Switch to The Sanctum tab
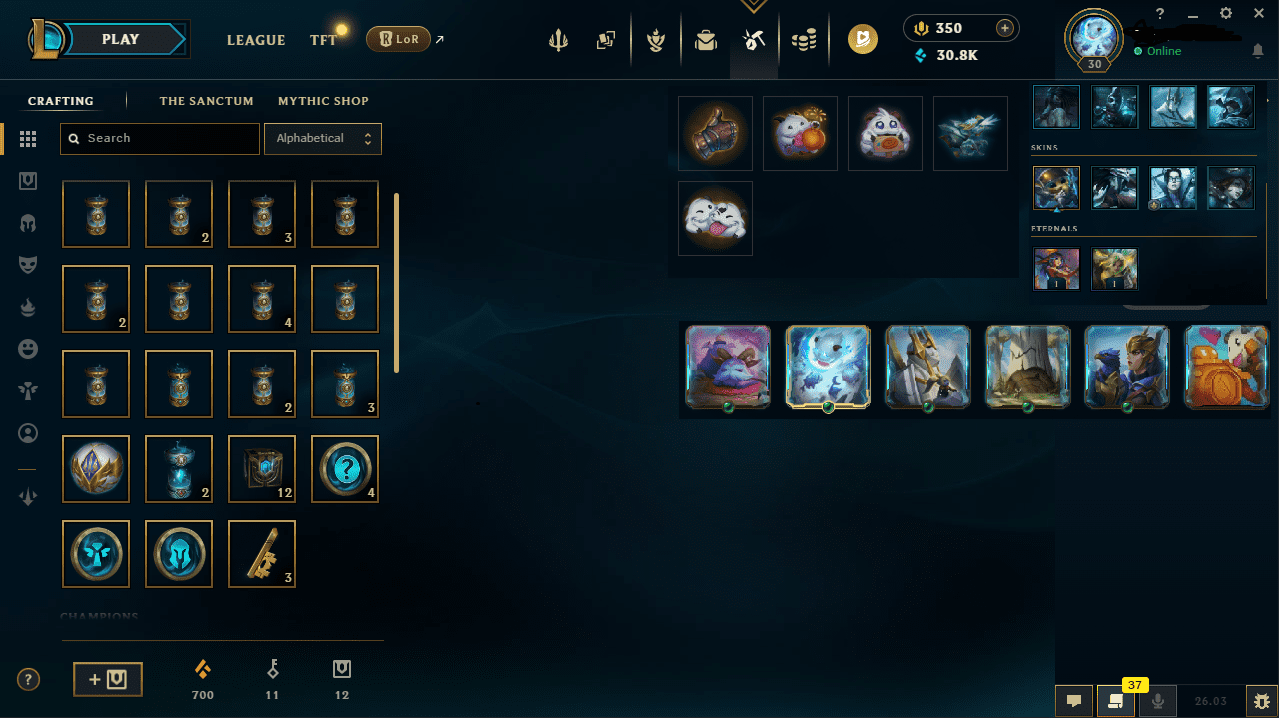 click(x=207, y=101)
